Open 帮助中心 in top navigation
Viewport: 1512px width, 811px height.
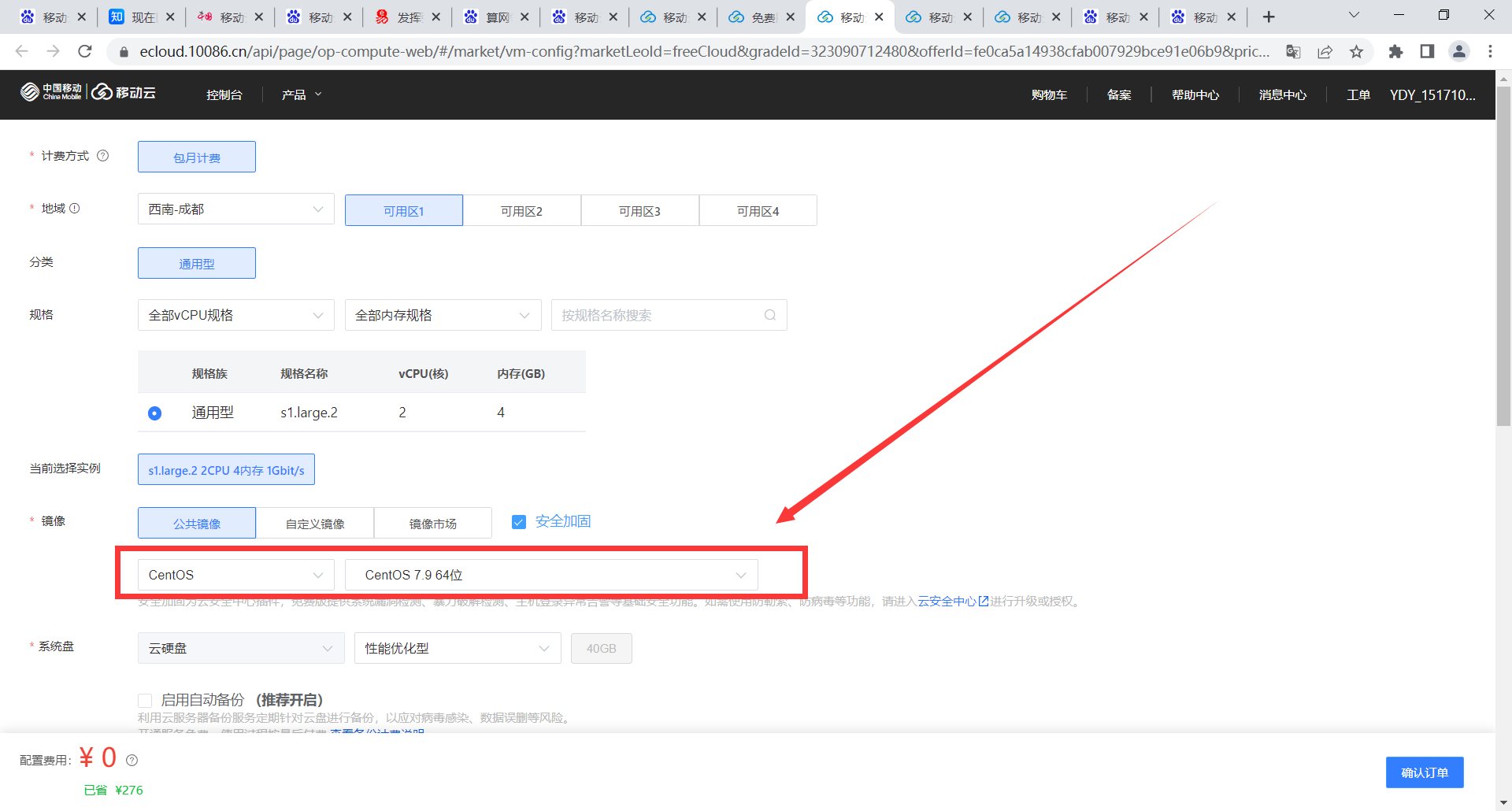[1195, 94]
